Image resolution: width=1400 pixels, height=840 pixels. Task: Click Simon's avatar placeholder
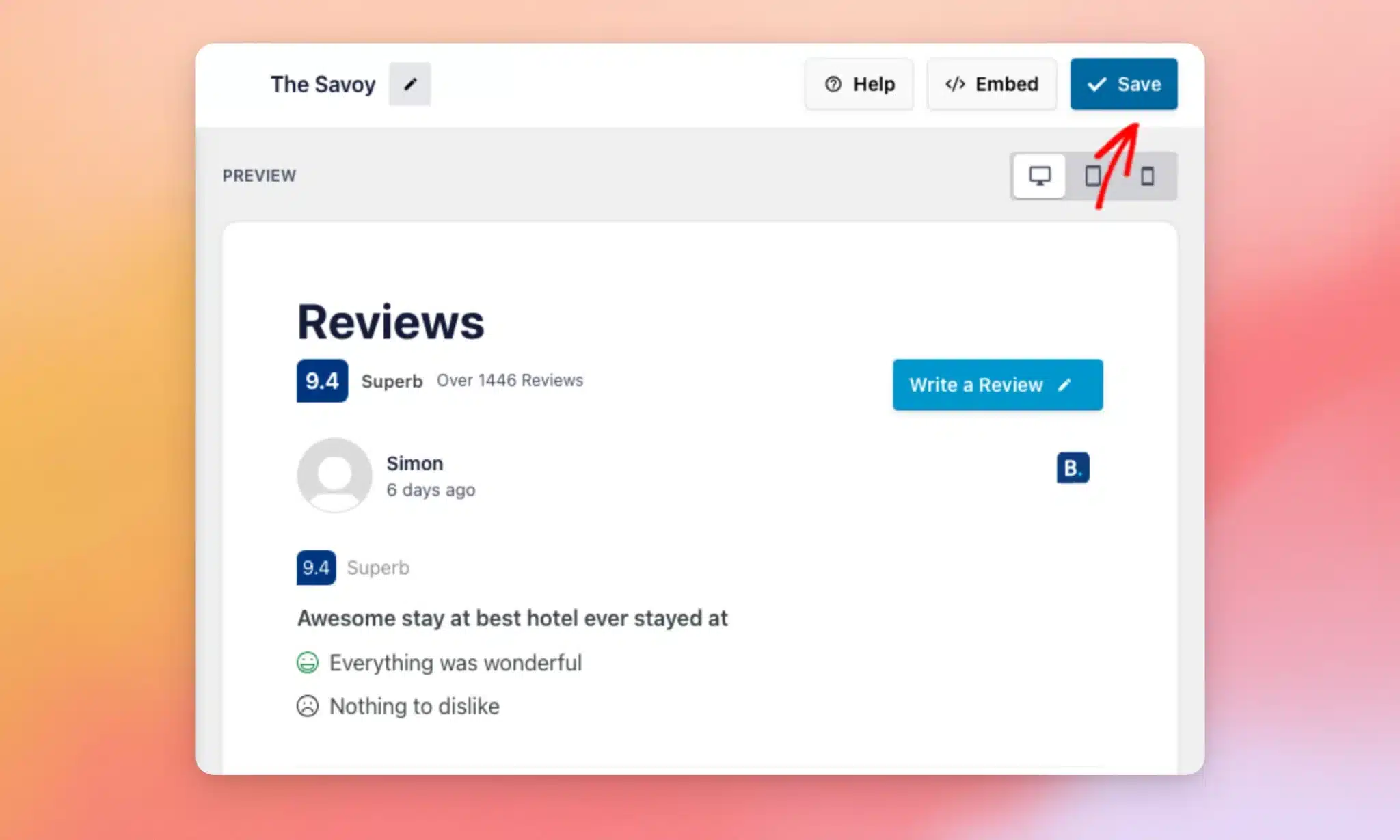tap(334, 475)
